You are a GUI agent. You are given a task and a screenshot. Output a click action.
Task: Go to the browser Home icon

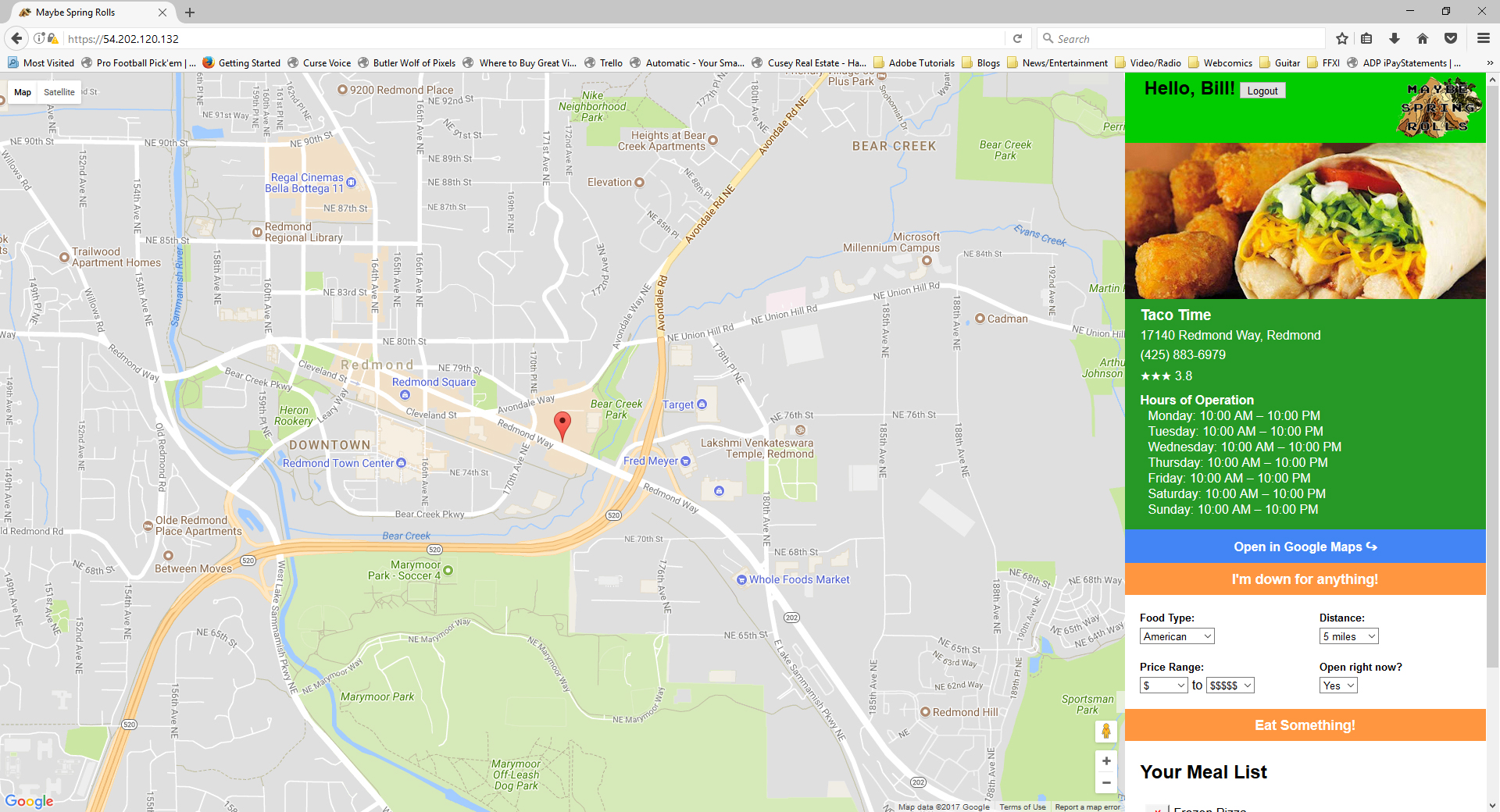(x=1423, y=38)
